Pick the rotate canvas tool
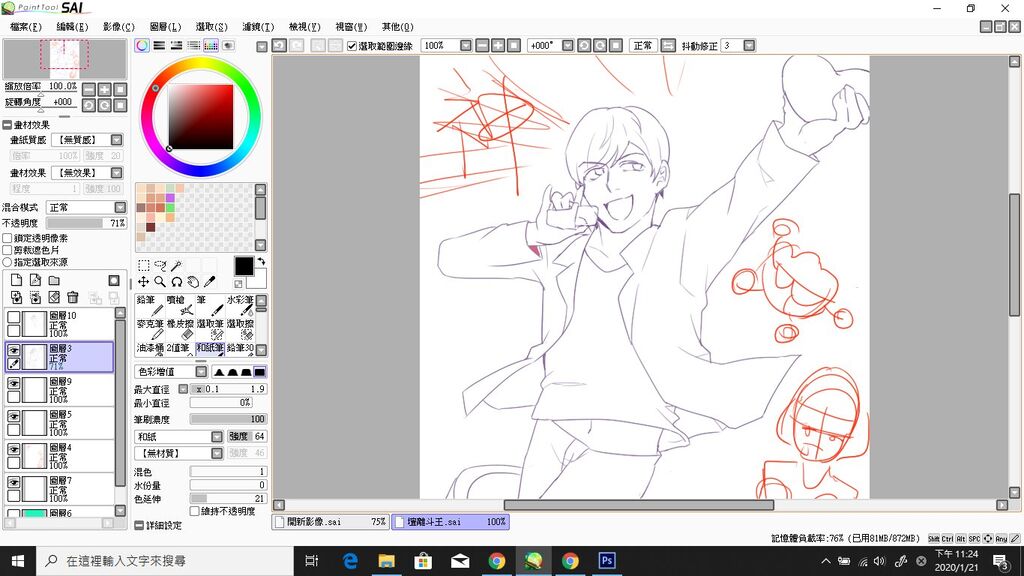Image resolution: width=1024 pixels, height=576 pixels. coord(176,281)
